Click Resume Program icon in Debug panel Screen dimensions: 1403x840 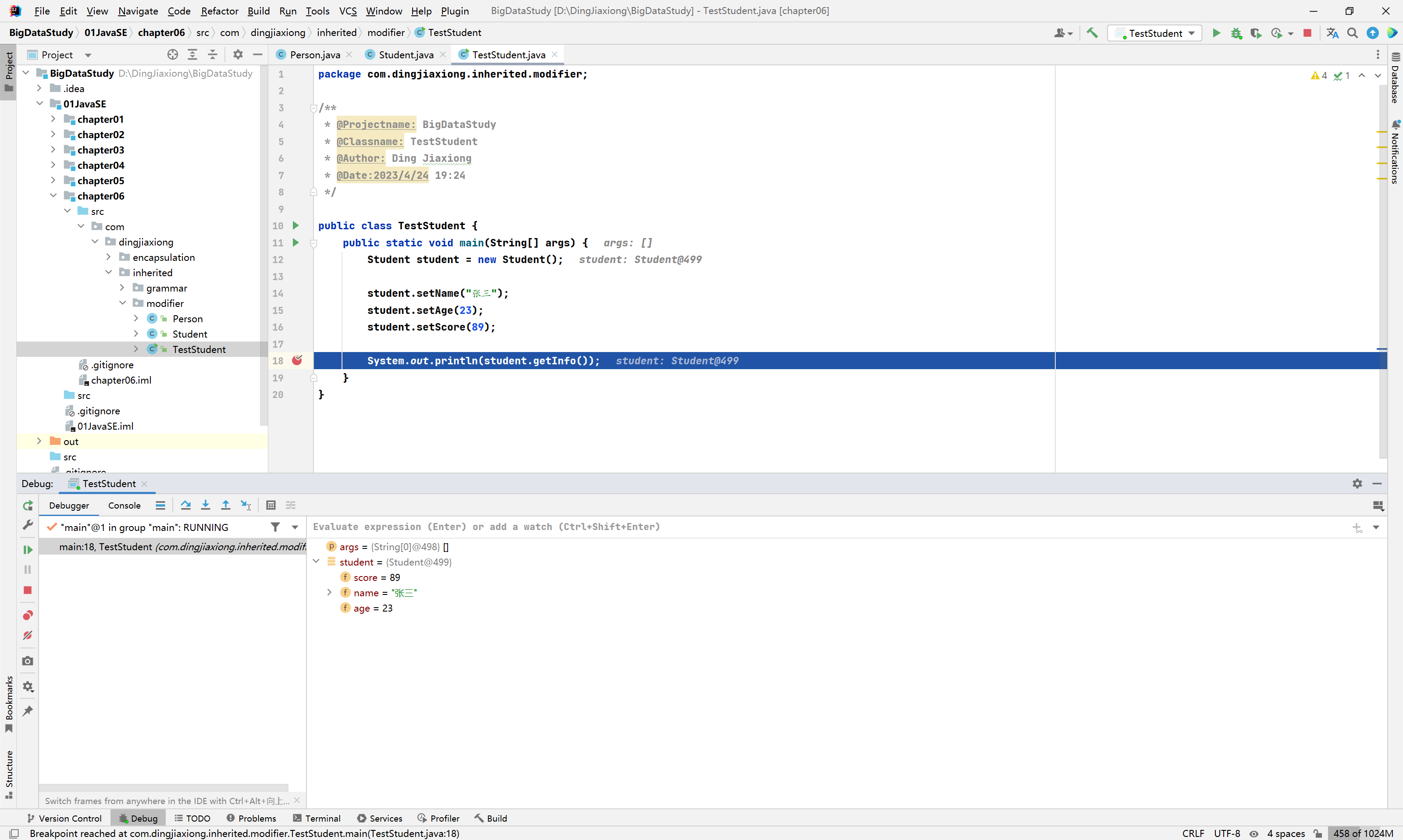tap(27, 549)
